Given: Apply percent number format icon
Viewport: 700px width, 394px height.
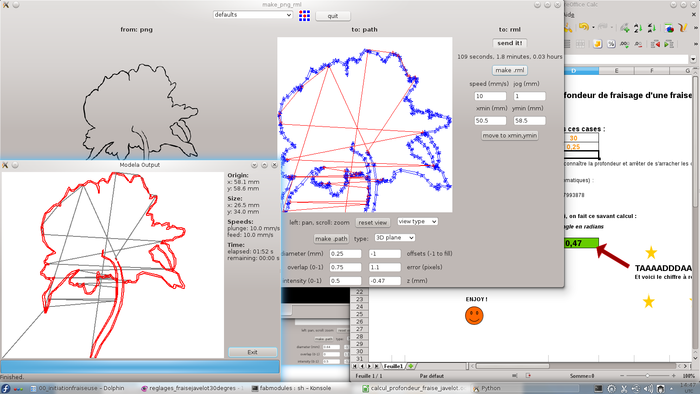Looking at the screenshot, I should tap(611, 44).
